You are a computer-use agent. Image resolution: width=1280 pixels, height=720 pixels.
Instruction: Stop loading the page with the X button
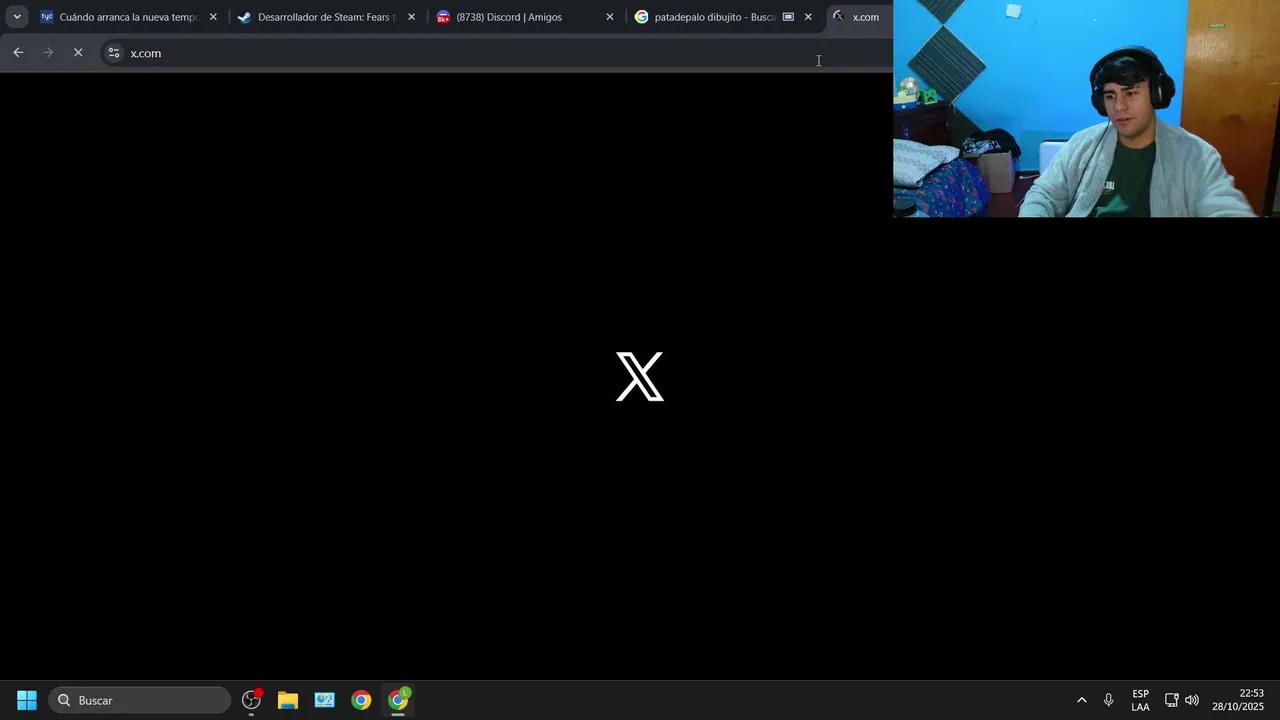pos(78,53)
